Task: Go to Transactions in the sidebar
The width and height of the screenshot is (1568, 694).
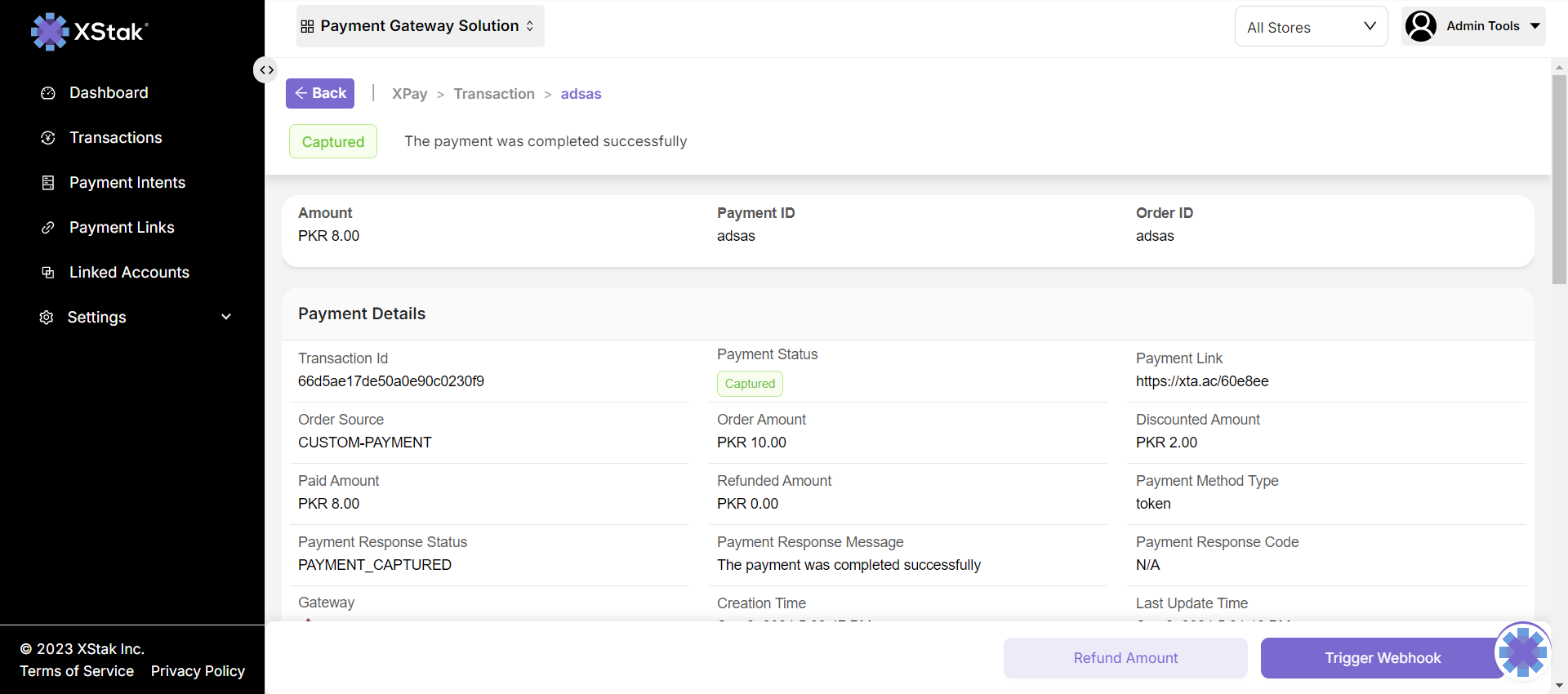Action: [116, 138]
